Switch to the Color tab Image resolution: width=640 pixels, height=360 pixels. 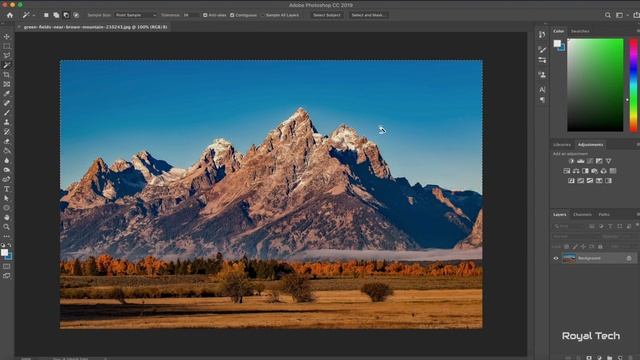click(x=558, y=31)
